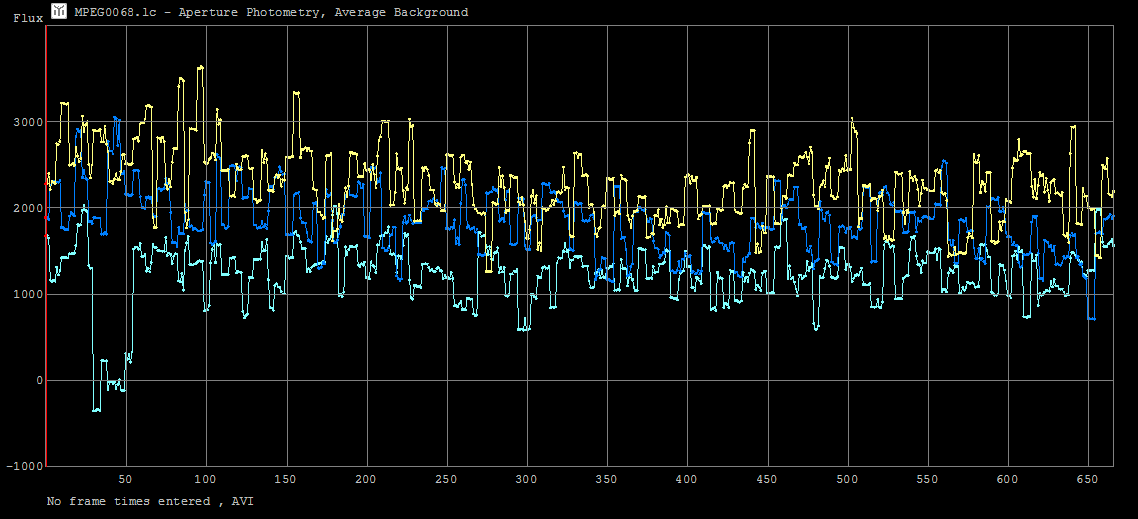Click the frame number 350 axis label

click(607, 479)
